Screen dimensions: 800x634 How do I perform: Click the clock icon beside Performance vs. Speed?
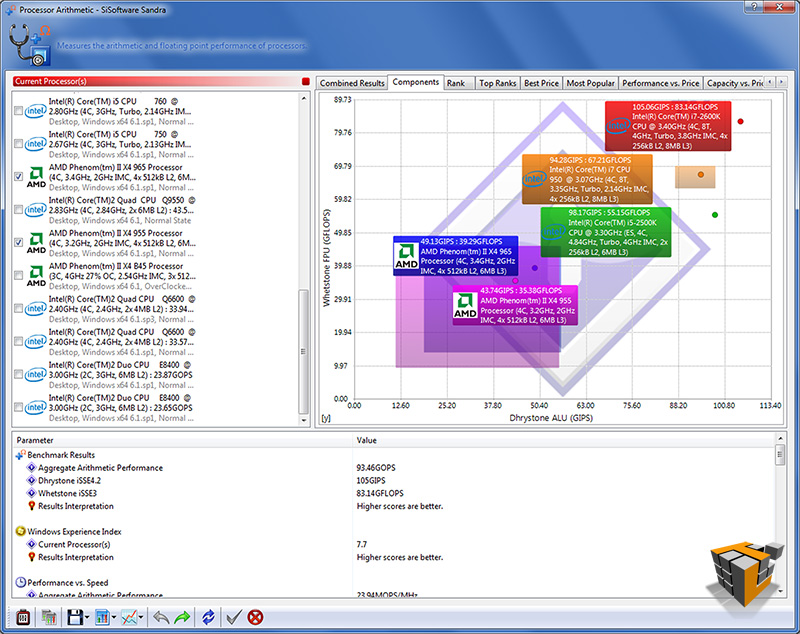20,582
